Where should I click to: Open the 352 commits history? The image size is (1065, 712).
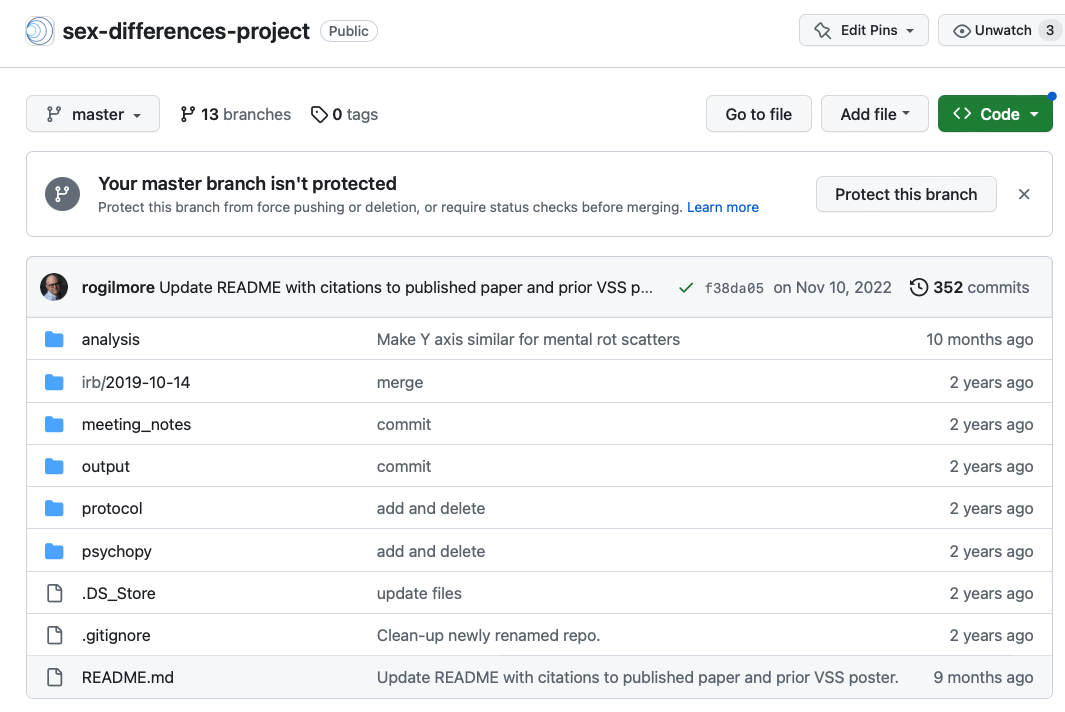tap(969, 288)
